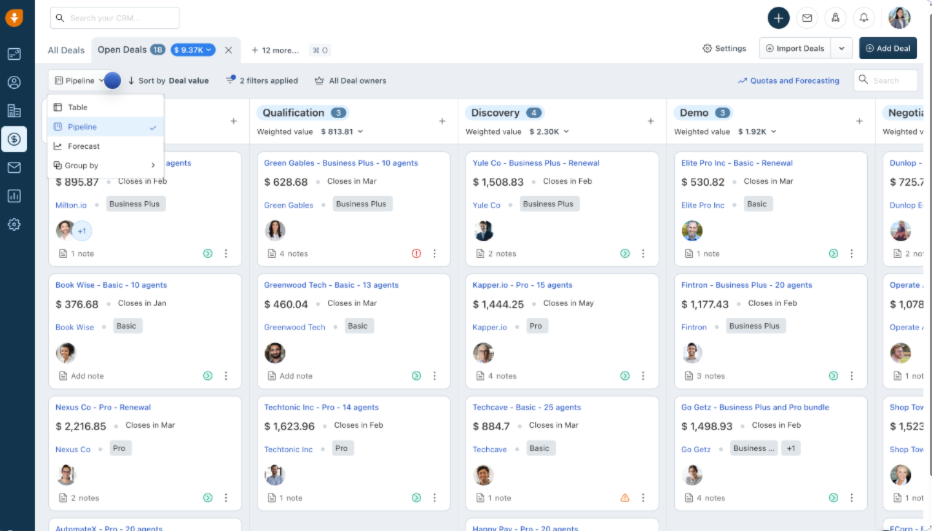Open Deals dollar icon in sidebar
The width and height of the screenshot is (932, 531).
(x=14, y=139)
